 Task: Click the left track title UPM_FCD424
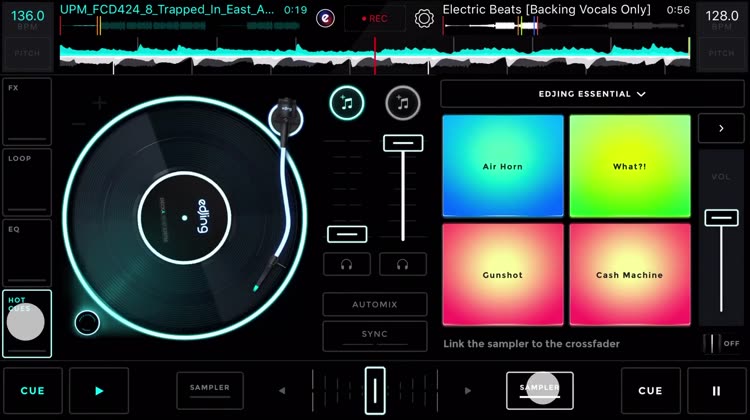click(x=167, y=10)
